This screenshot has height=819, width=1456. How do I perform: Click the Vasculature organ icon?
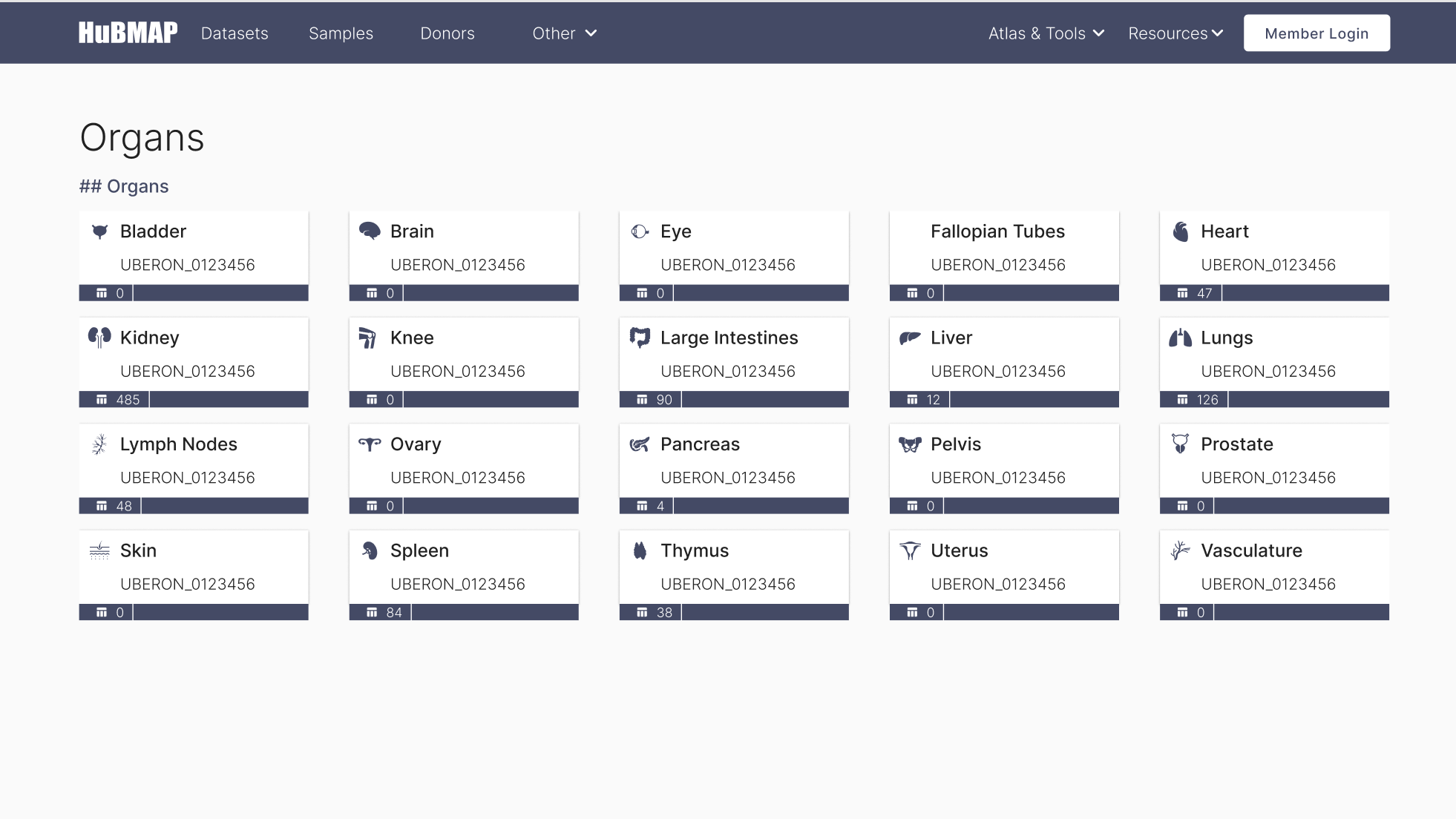1180,550
